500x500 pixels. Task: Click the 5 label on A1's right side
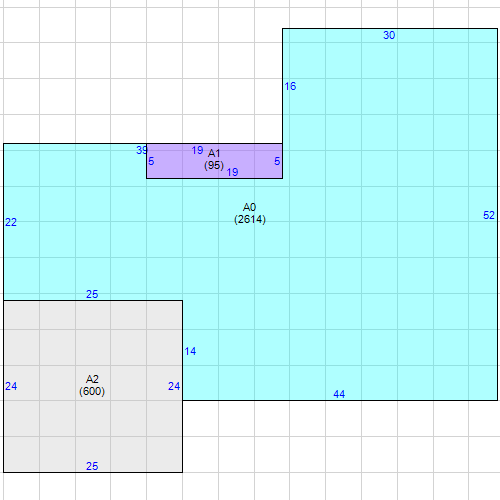click(277, 161)
